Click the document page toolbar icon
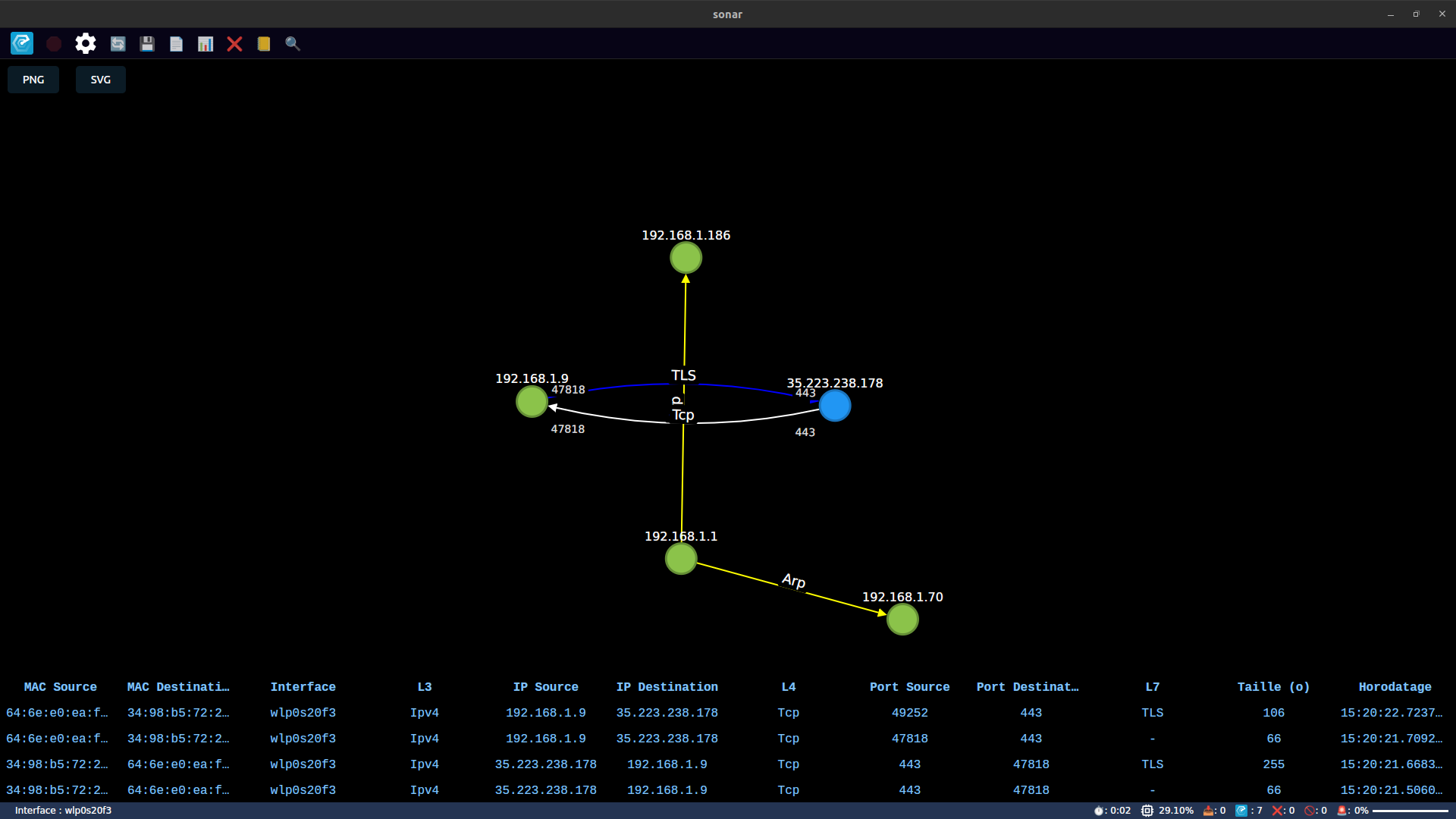Screen dimensions: 1456x819 [x=176, y=44]
